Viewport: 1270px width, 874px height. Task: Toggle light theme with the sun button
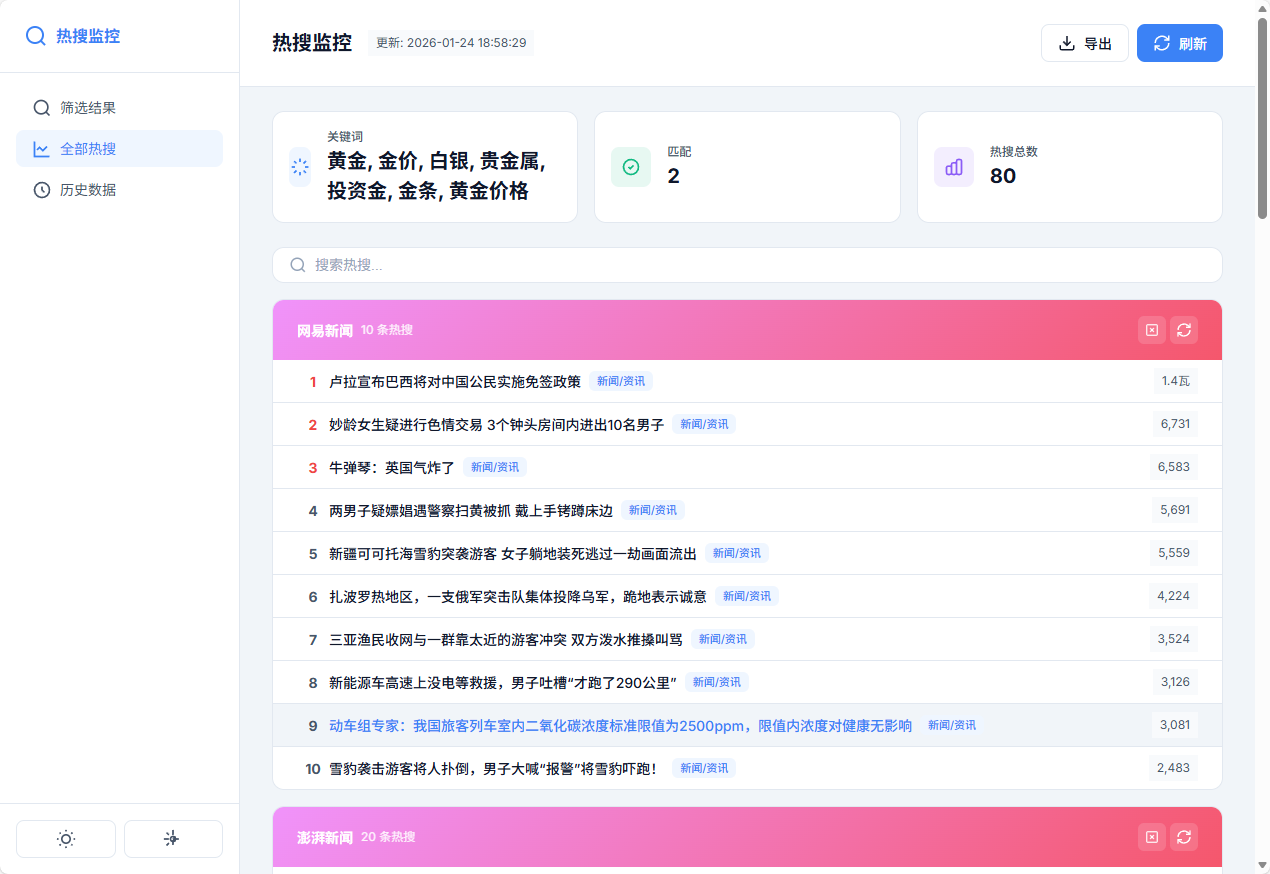(x=66, y=839)
